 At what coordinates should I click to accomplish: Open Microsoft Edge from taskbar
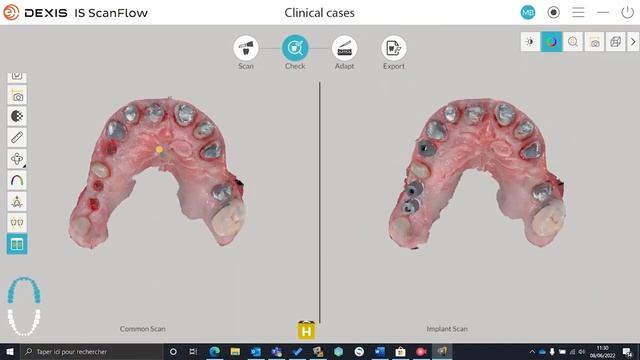coord(215,351)
